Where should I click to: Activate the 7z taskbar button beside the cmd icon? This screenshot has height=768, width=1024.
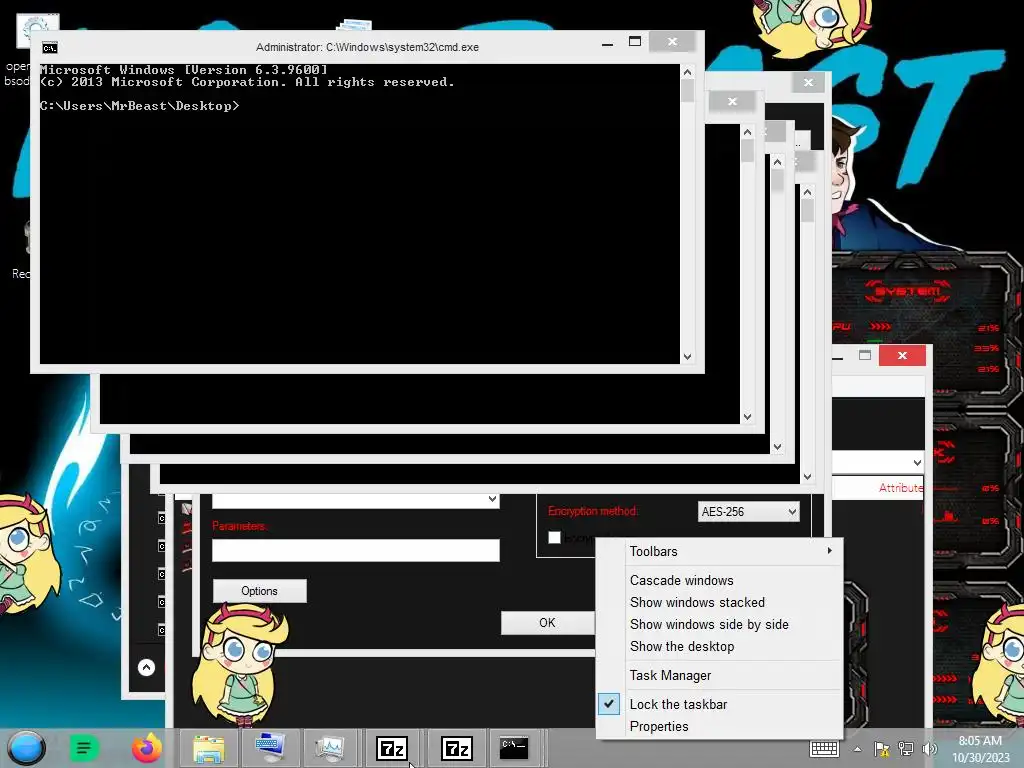pos(457,748)
